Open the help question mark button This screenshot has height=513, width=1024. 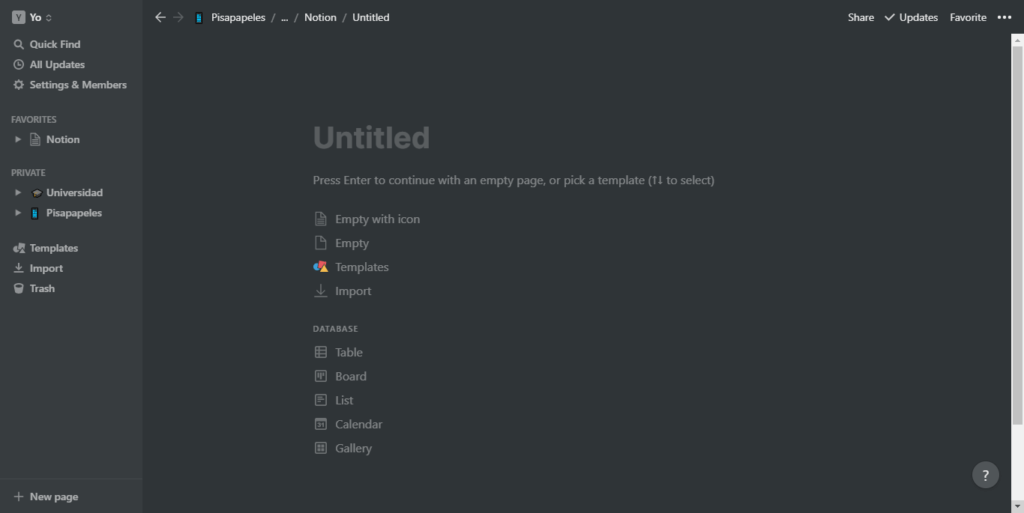(x=985, y=475)
